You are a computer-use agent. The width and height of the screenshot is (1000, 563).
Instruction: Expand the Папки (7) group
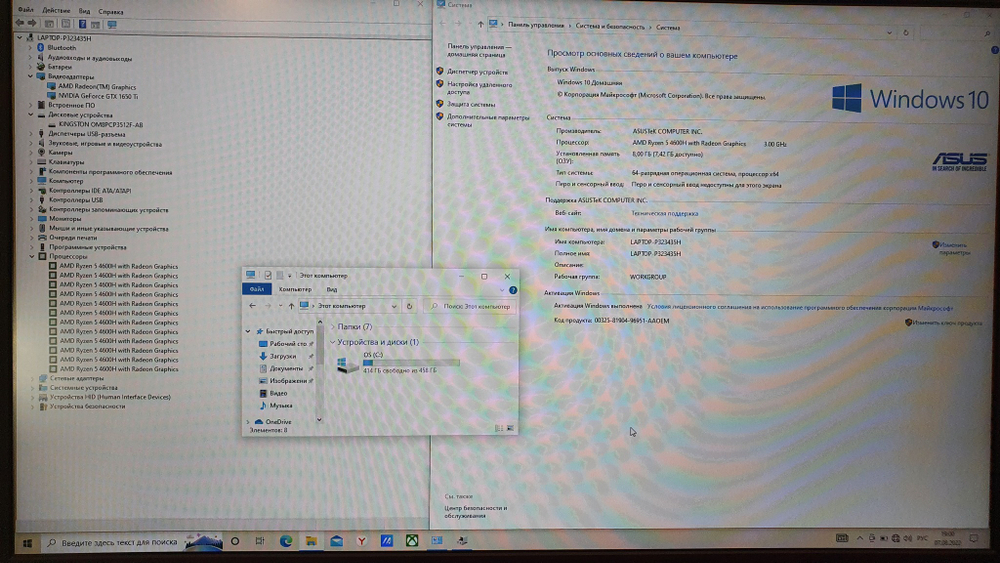point(332,326)
